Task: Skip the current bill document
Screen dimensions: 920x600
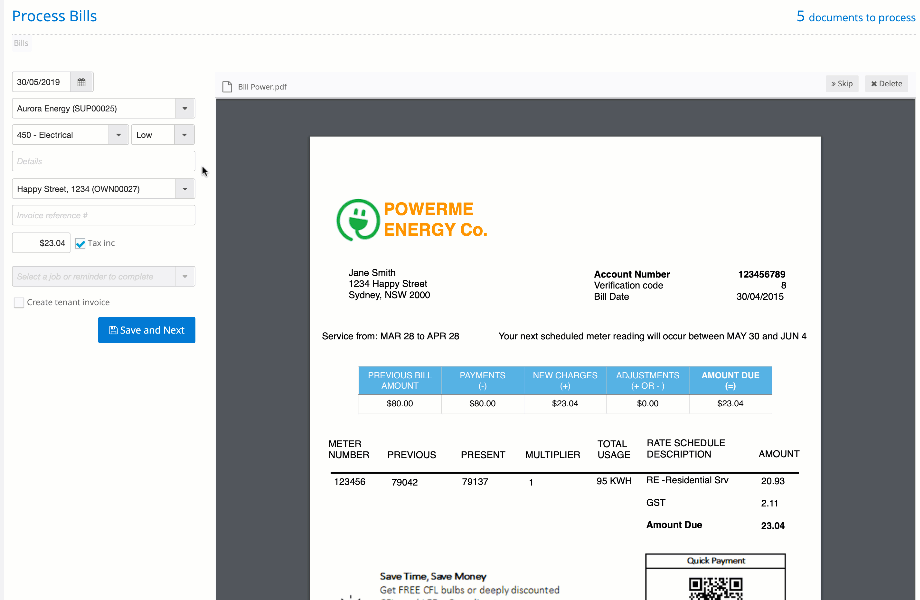Action: click(x=842, y=84)
